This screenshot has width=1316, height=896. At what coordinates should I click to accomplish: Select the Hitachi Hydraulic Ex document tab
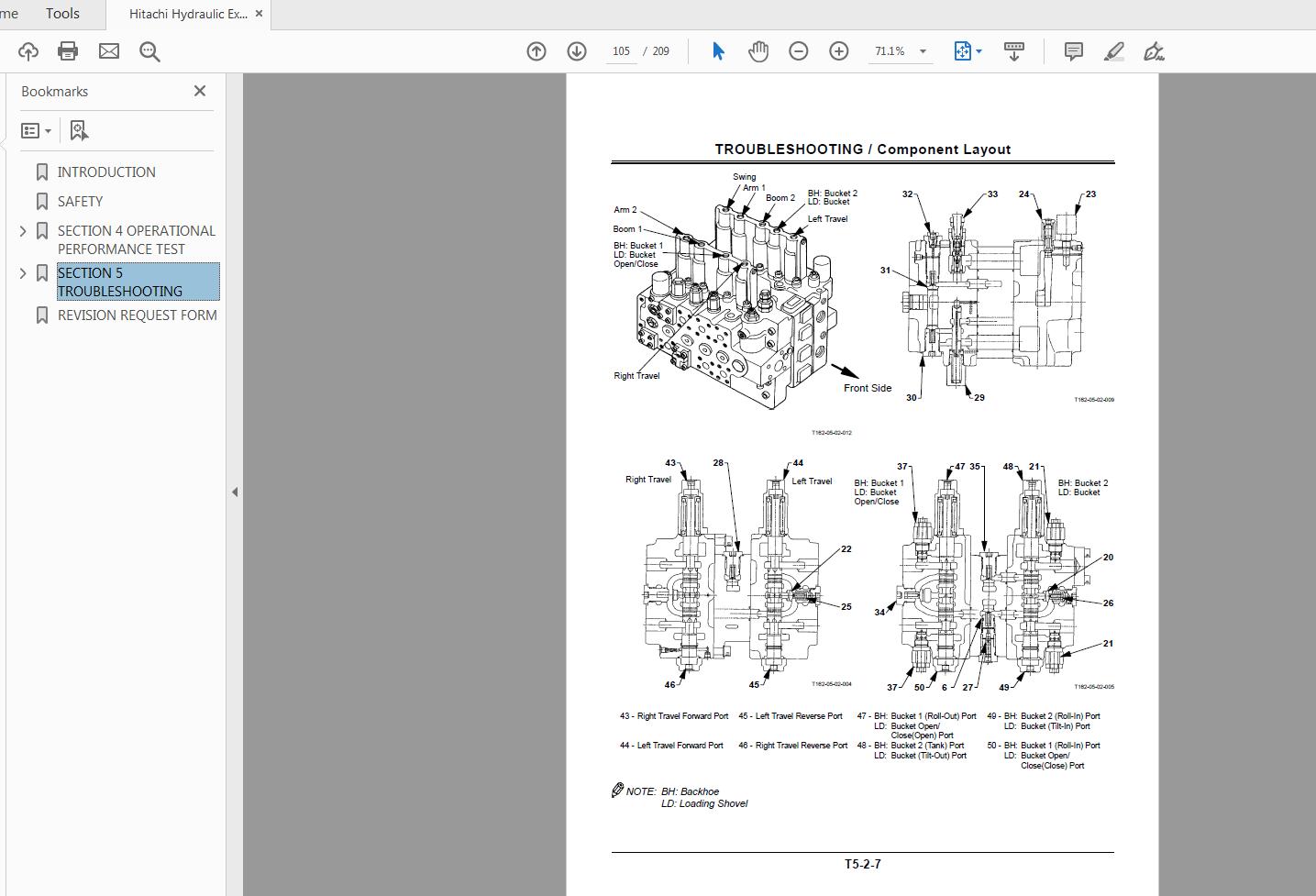[183, 13]
